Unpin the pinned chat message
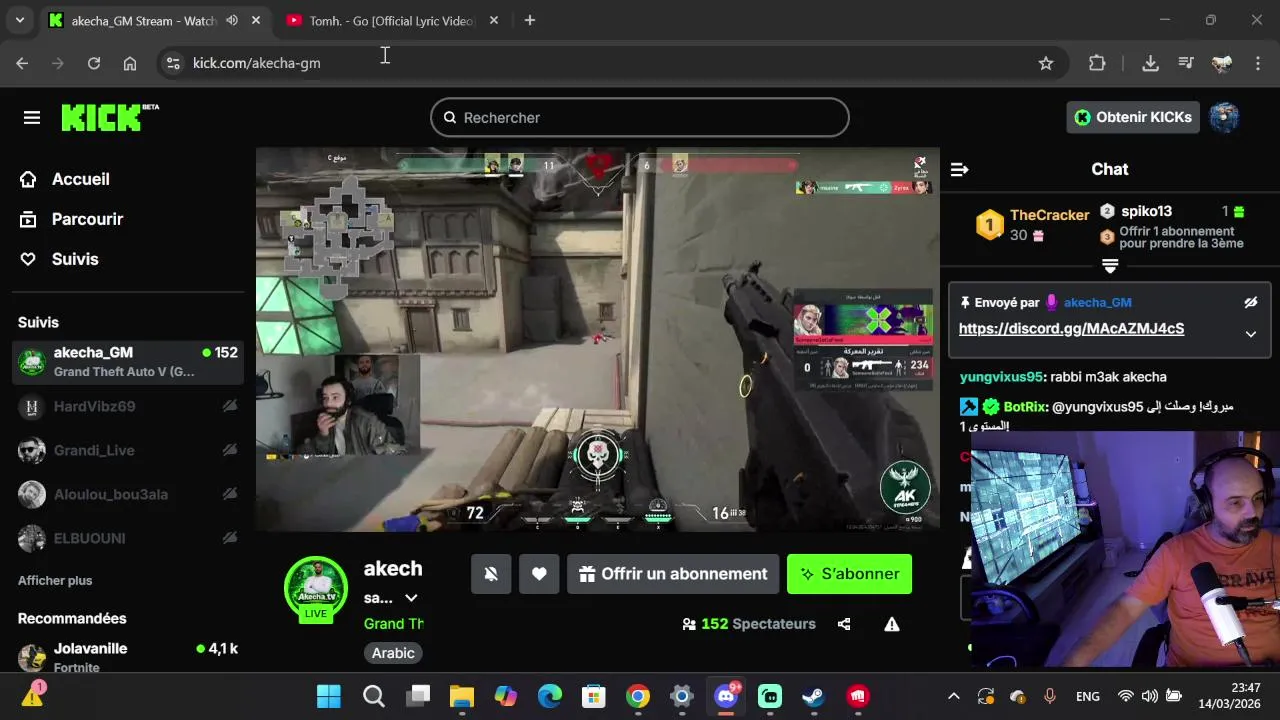This screenshot has height=720, width=1280. tap(1250, 302)
